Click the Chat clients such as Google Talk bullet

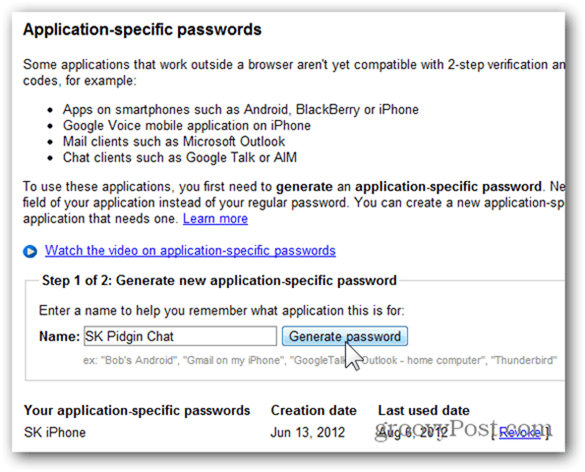pyautogui.click(x=180, y=158)
